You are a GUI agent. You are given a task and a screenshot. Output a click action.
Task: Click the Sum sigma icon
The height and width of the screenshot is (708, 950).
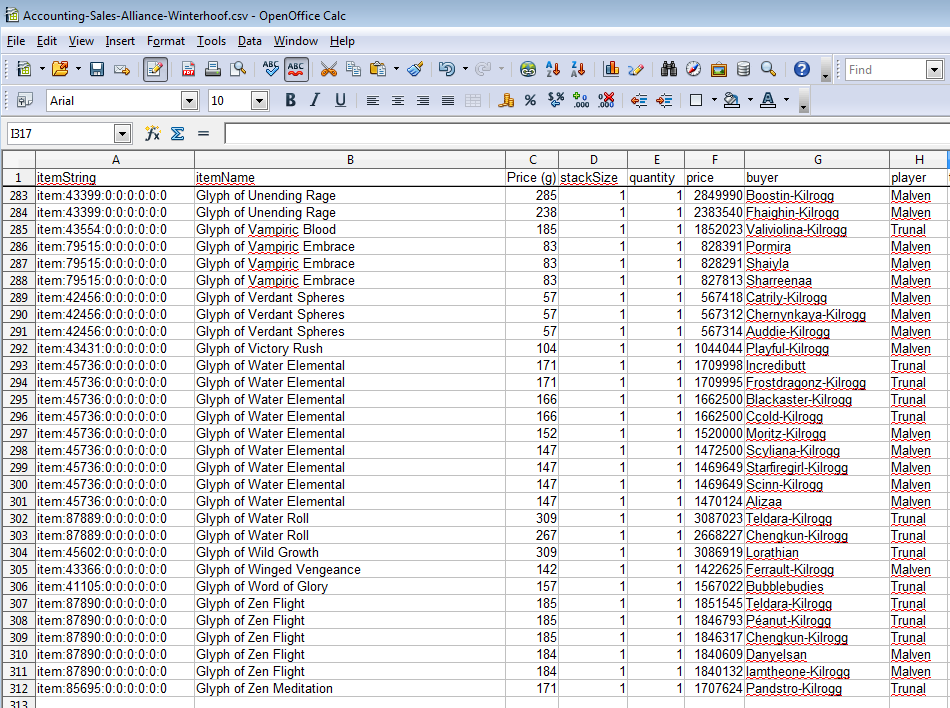tap(178, 133)
